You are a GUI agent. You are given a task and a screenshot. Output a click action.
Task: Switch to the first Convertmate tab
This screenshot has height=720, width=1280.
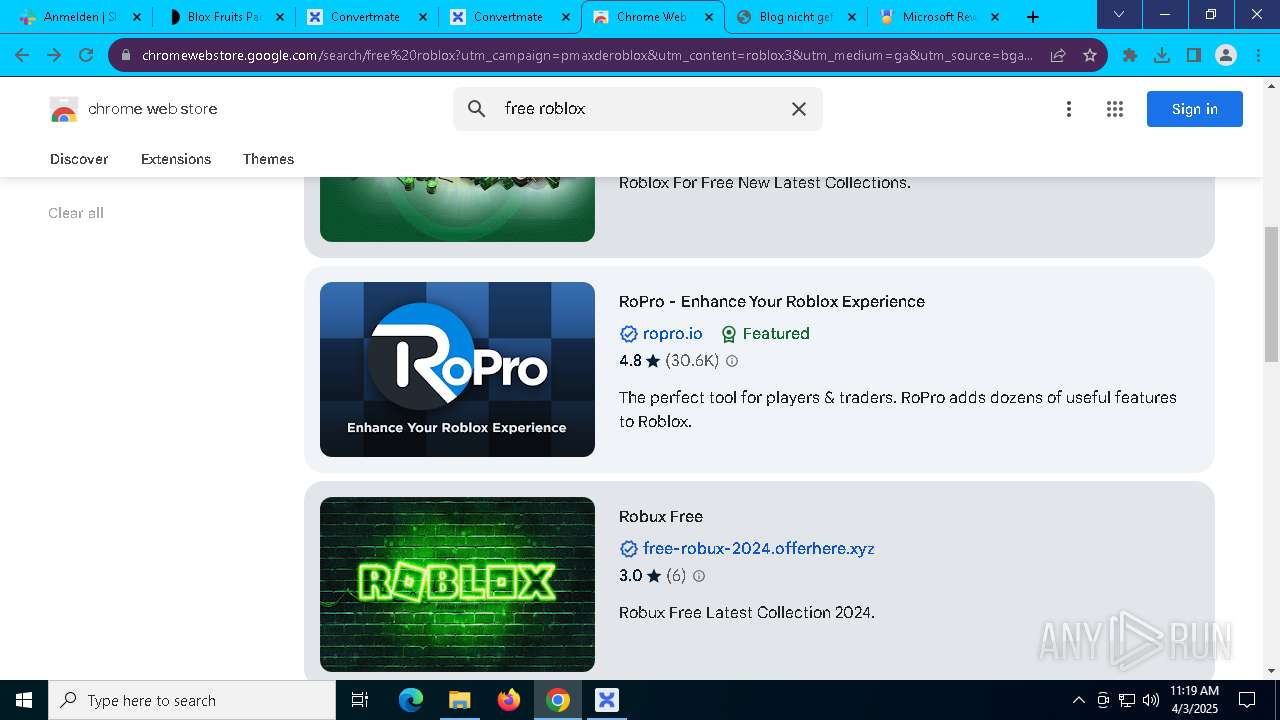click(367, 17)
